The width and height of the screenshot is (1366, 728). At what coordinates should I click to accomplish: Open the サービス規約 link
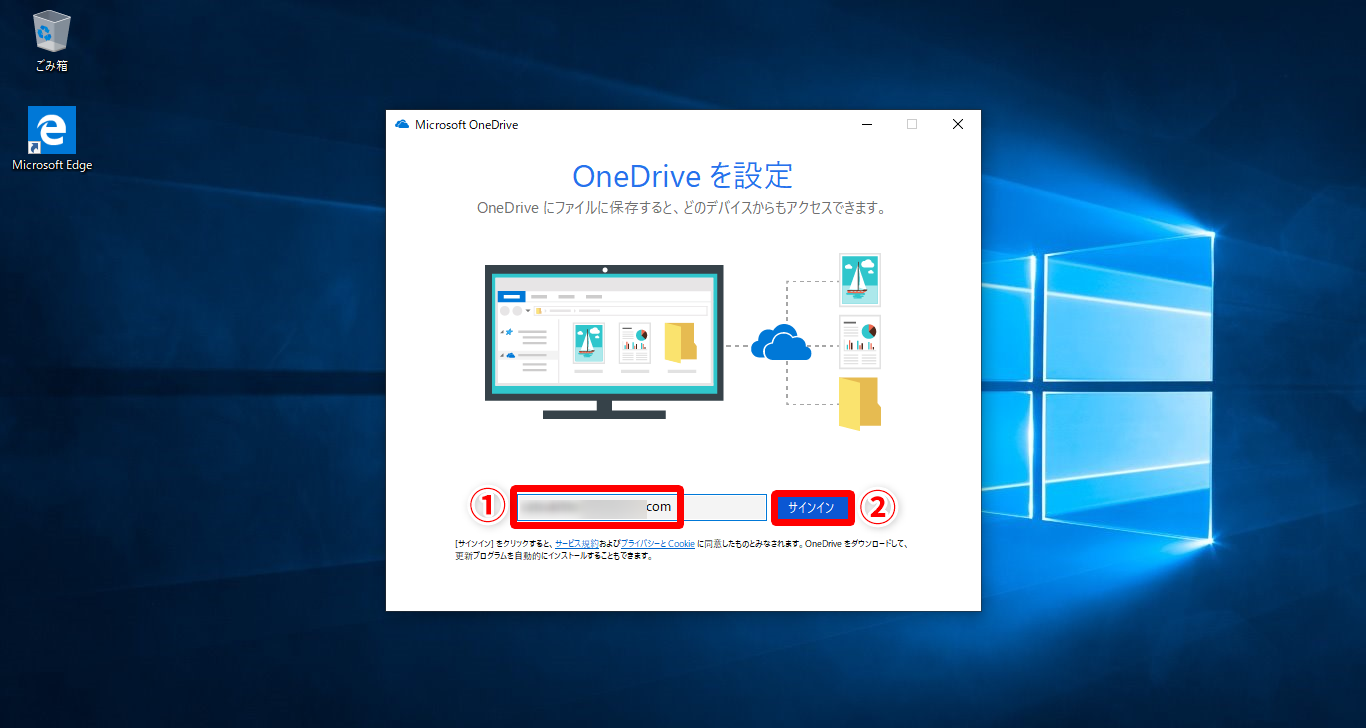[x=577, y=544]
